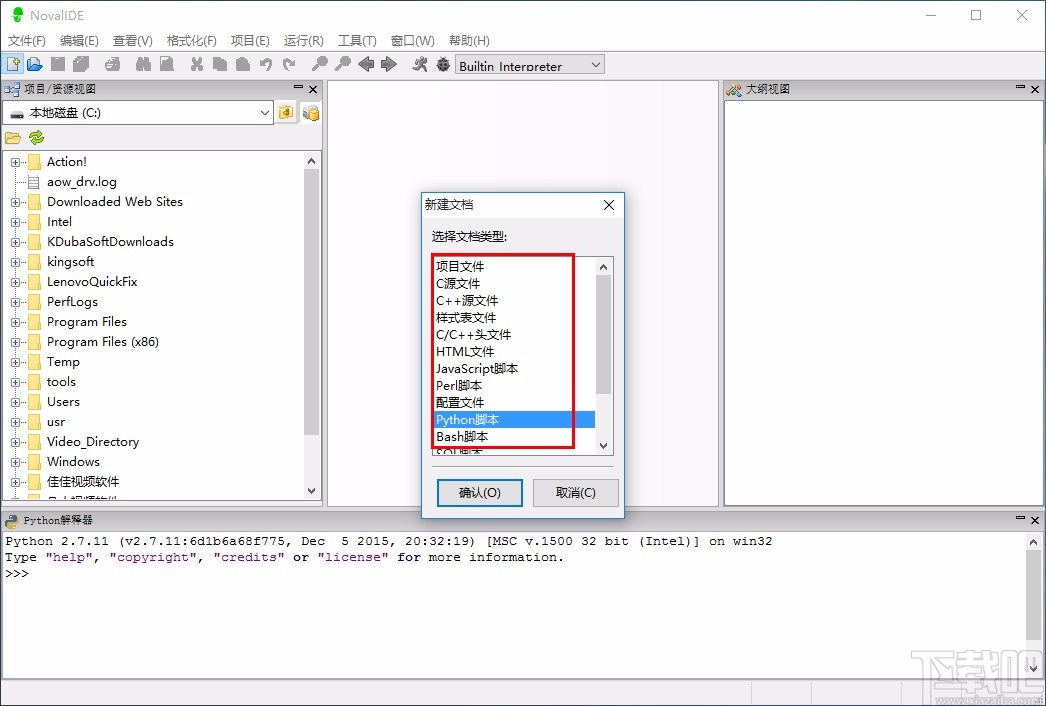This screenshot has height=706, width=1046.
Task: Minimize the 大纲视图 outline panel
Action: [1019, 89]
